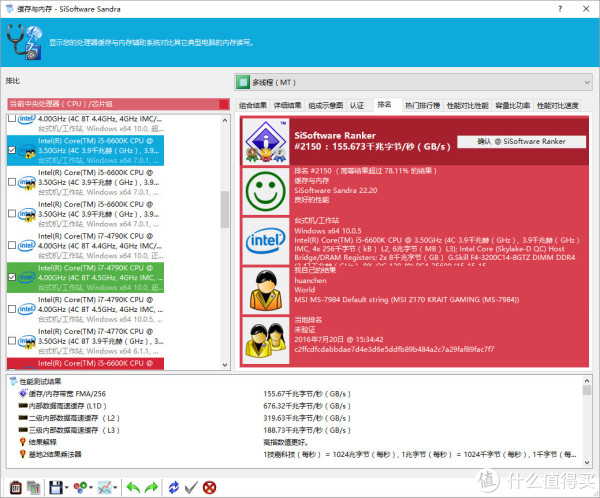Viewport: 600px width, 498px height.
Task: Click the value 676.32千兆字节/秒 (GB/s)
Action: coord(307,406)
